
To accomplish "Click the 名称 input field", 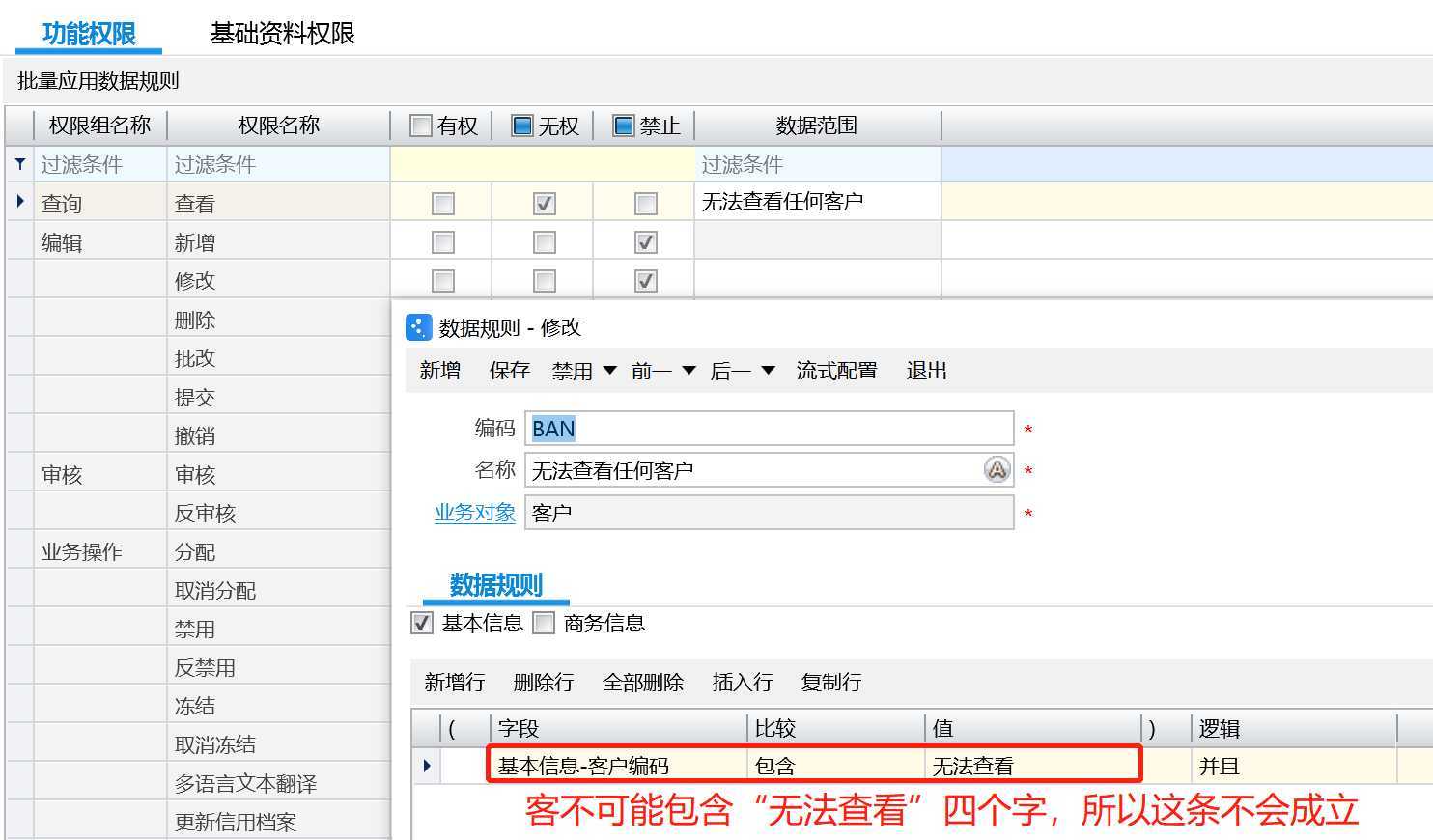I will coord(770,470).
